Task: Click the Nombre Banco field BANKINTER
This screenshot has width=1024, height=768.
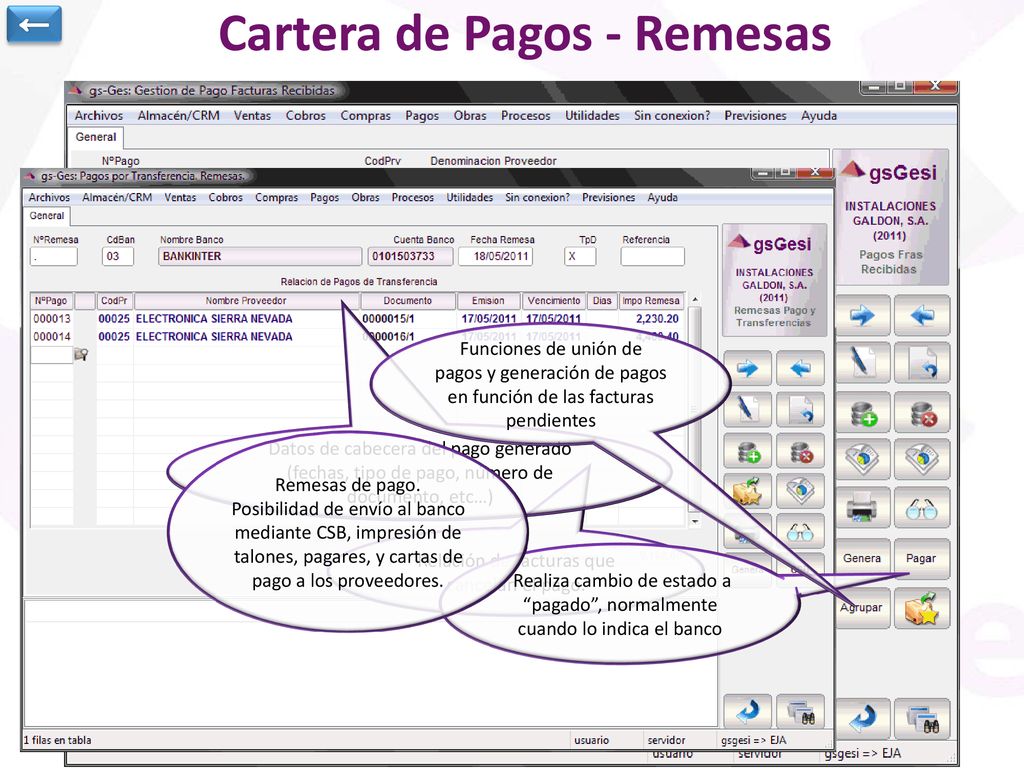Action: click(x=259, y=256)
